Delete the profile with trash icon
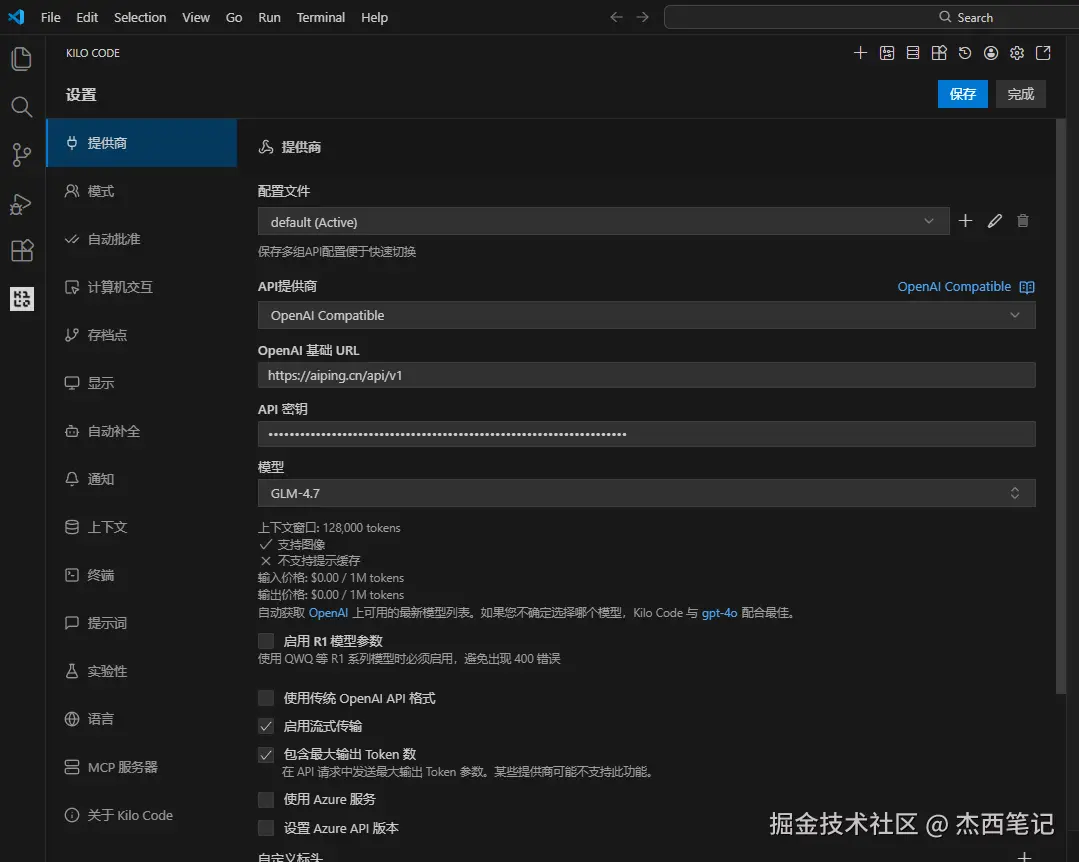Viewport: 1079px width, 862px height. (1023, 221)
